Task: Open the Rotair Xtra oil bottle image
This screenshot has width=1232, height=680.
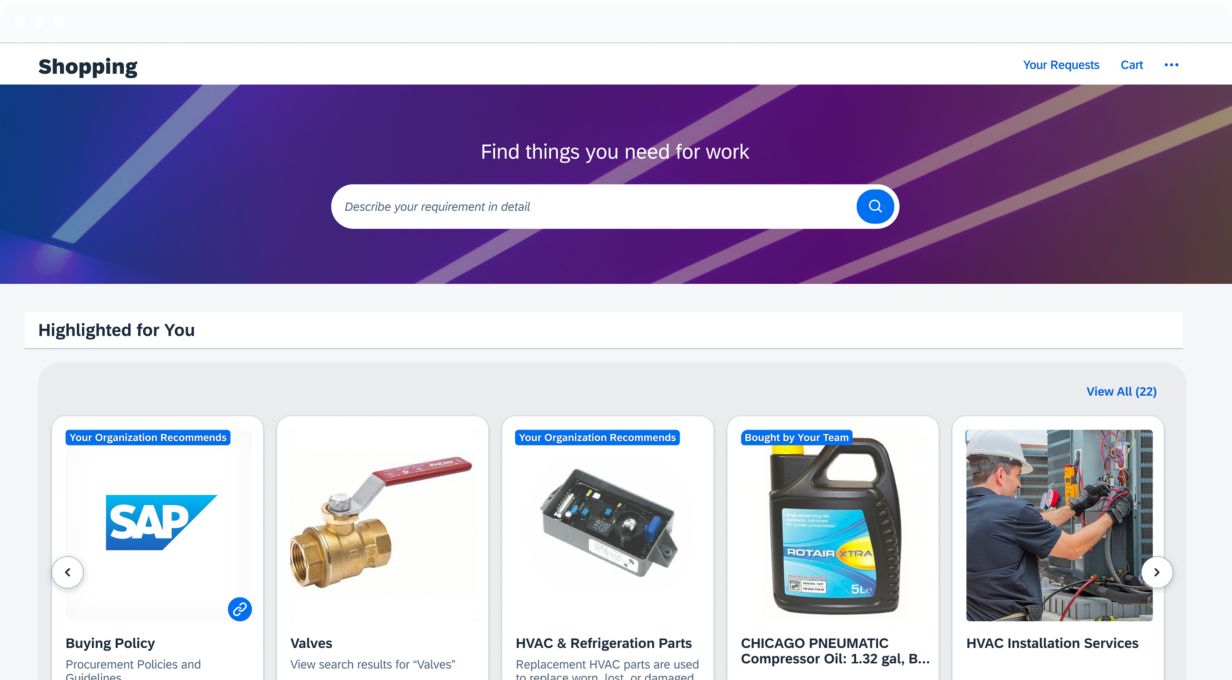Action: tap(833, 525)
